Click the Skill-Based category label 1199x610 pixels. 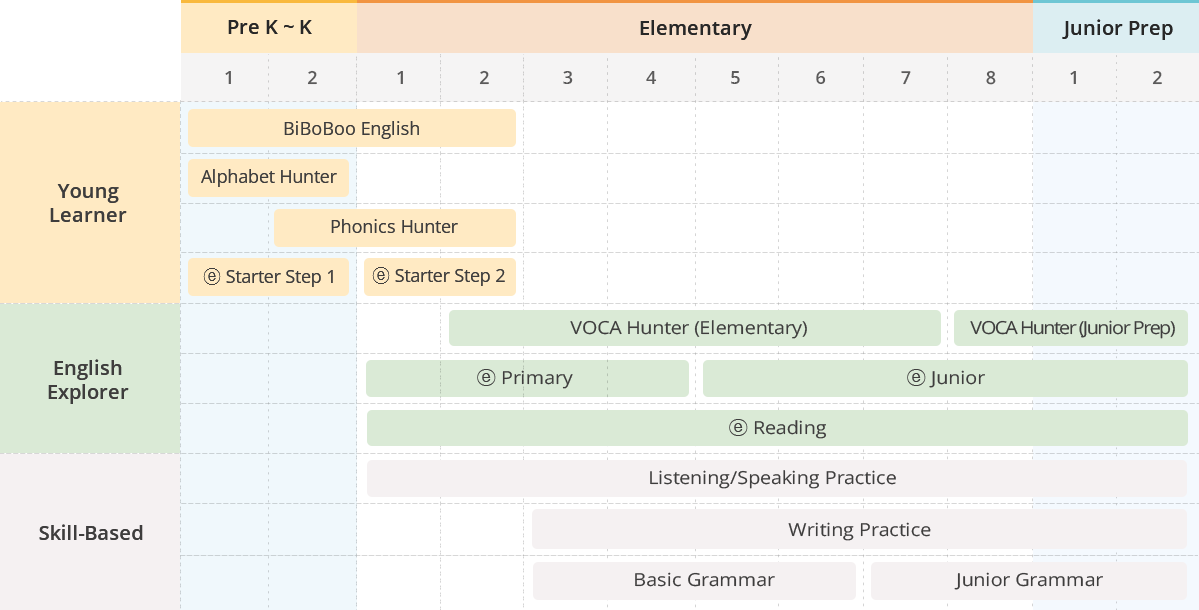tap(91, 533)
